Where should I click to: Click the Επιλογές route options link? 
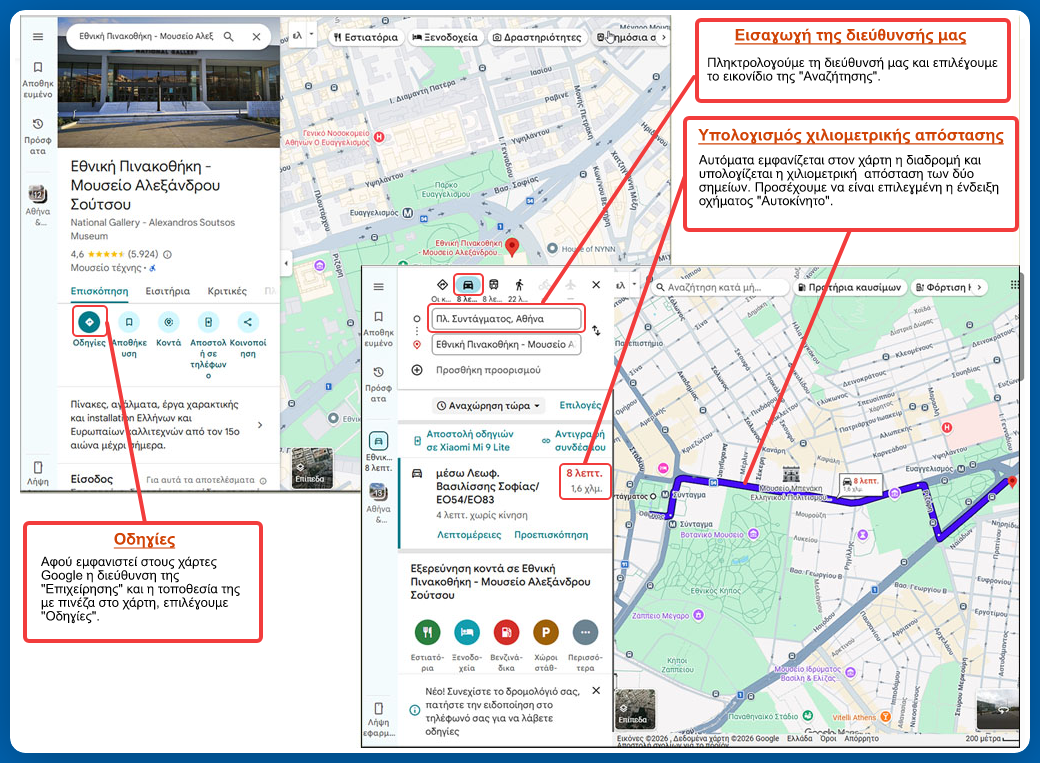click(x=580, y=405)
